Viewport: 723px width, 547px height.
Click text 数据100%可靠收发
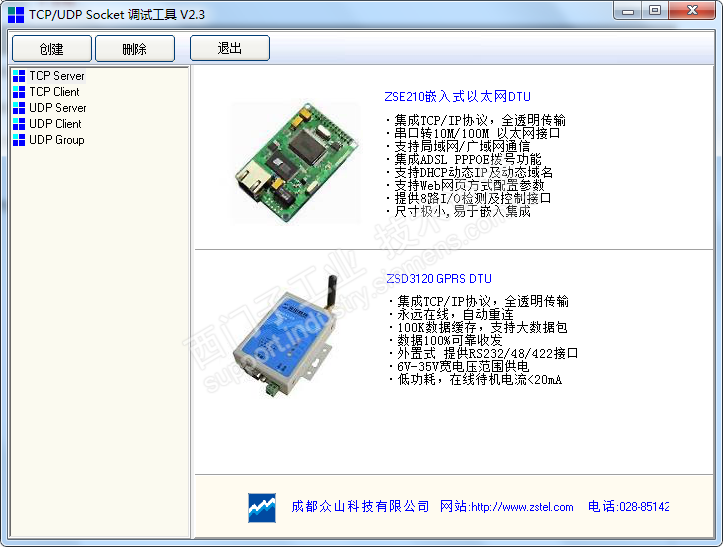450,340
